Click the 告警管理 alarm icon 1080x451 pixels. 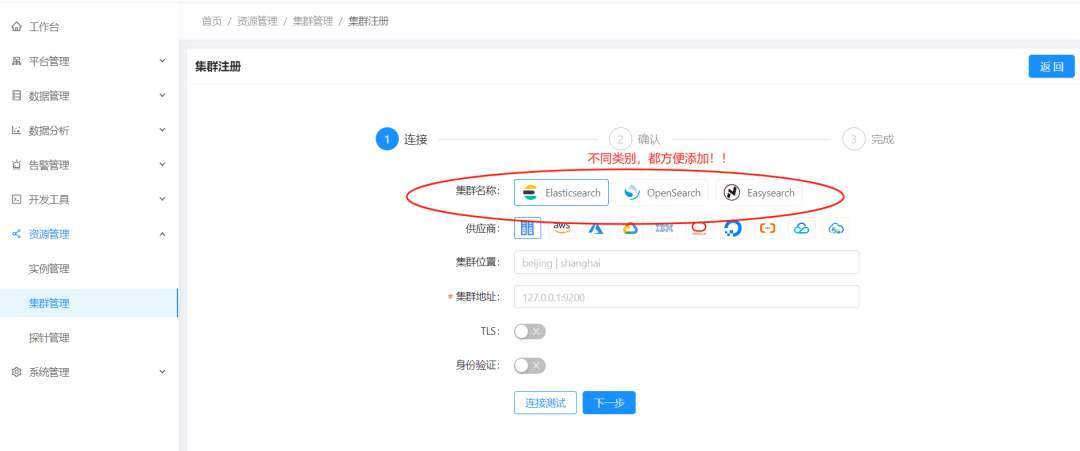(17, 165)
